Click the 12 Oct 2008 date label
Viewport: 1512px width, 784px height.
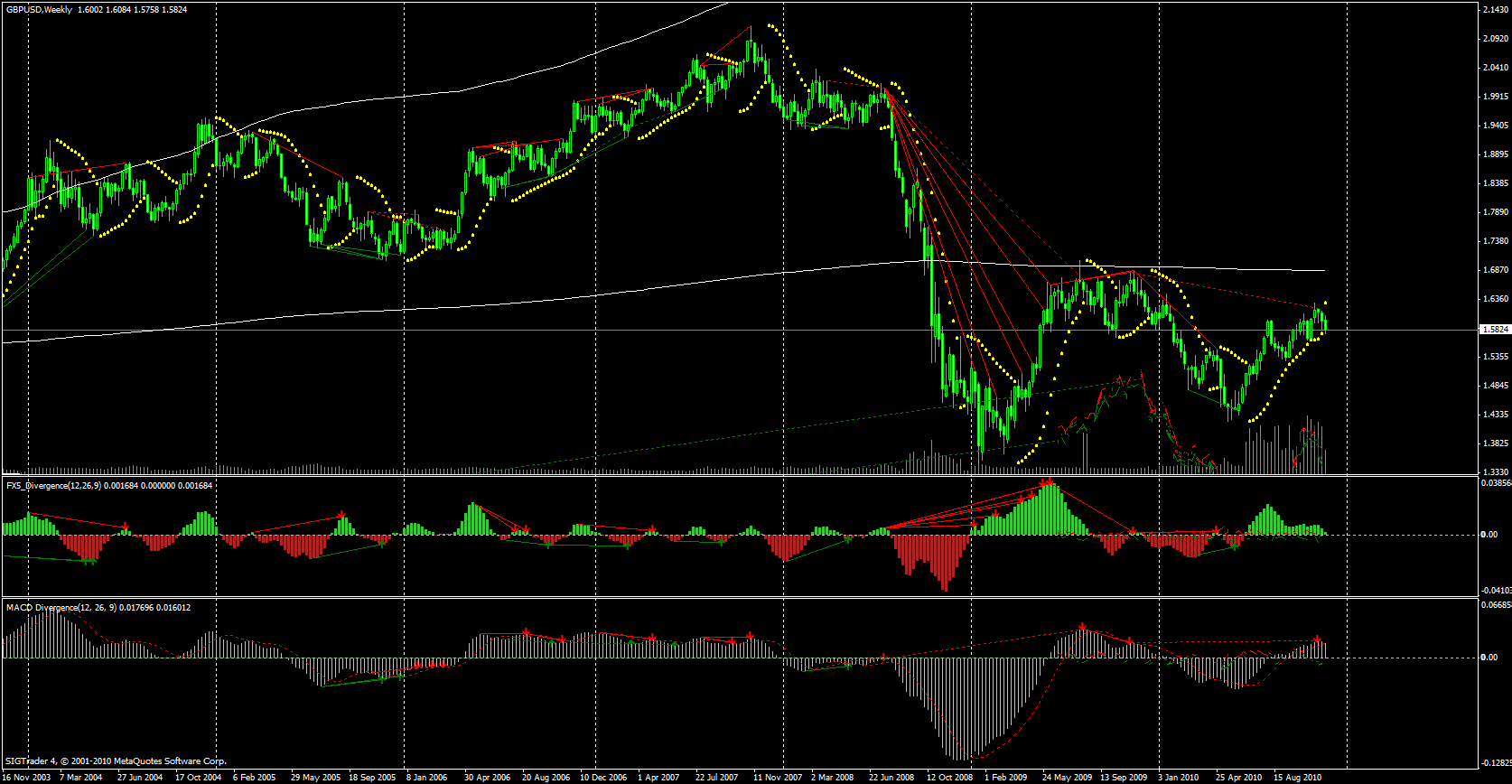pyautogui.click(x=949, y=777)
